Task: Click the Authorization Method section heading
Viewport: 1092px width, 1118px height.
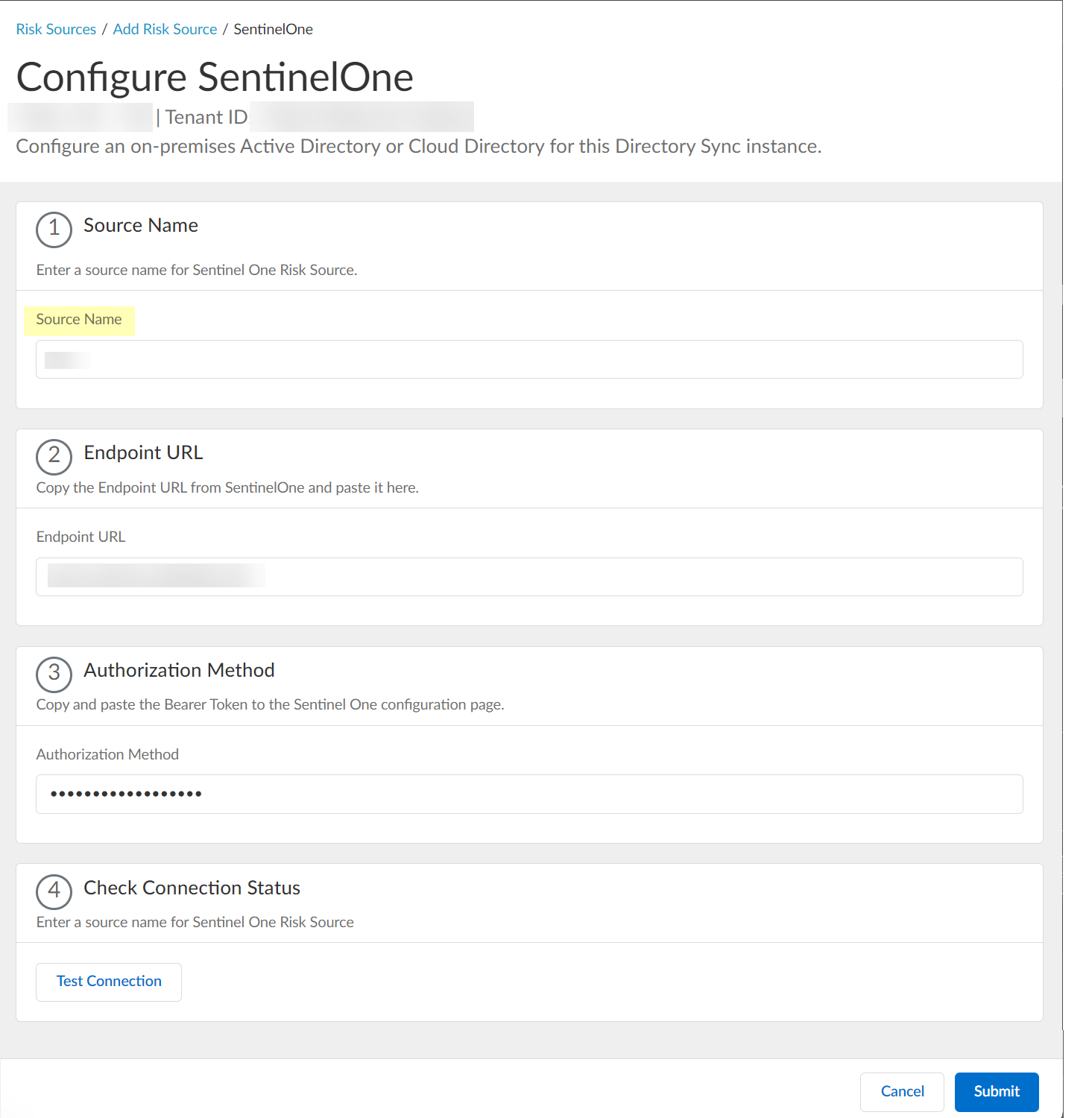Action: coord(179,670)
